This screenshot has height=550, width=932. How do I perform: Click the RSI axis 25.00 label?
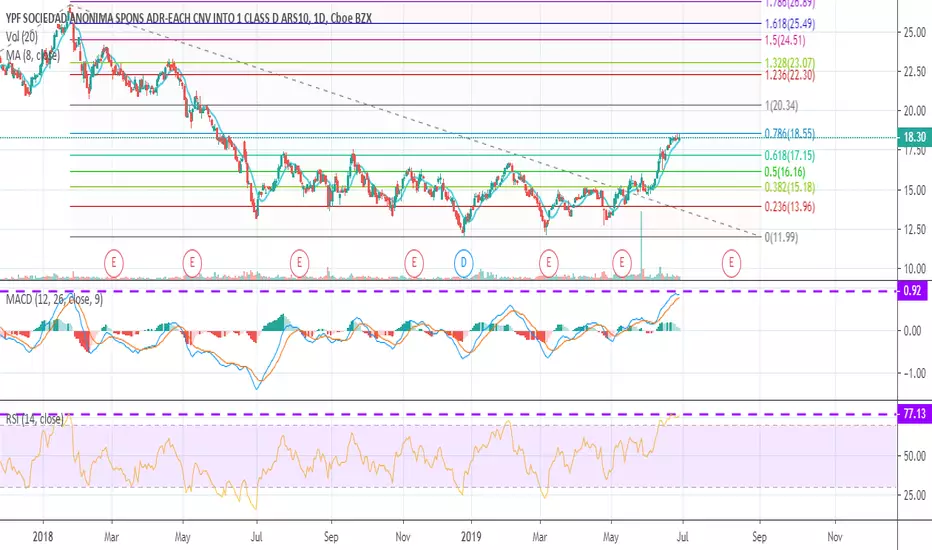pyautogui.click(x=914, y=495)
